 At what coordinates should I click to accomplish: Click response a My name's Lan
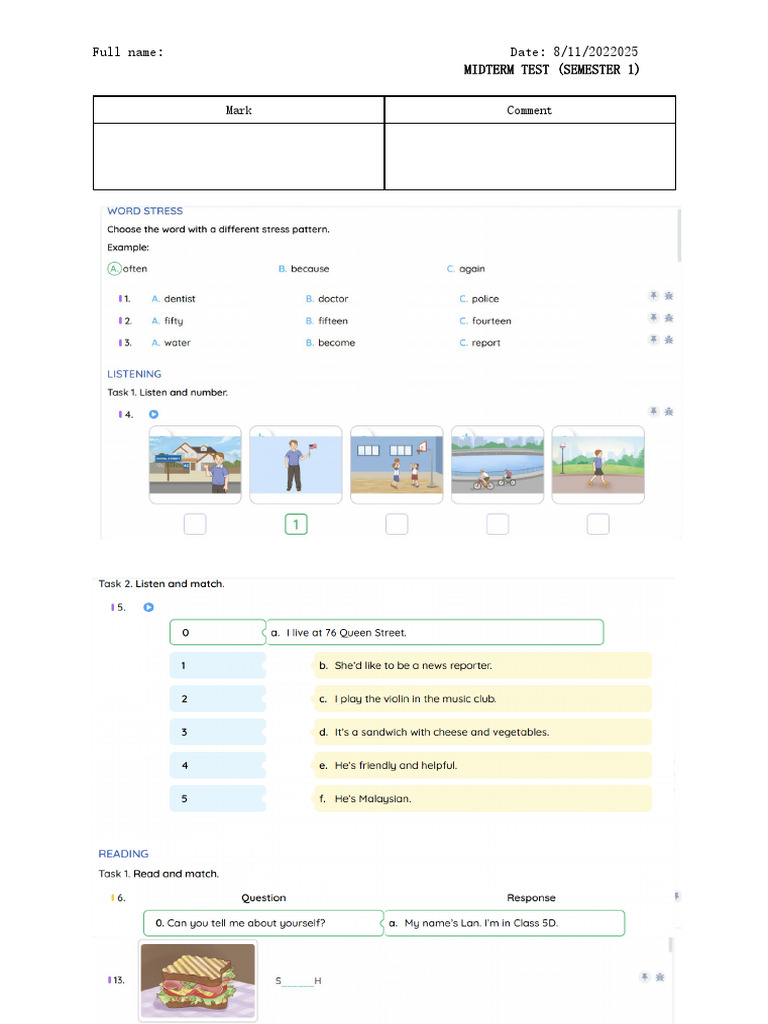[x=504, y=923]
